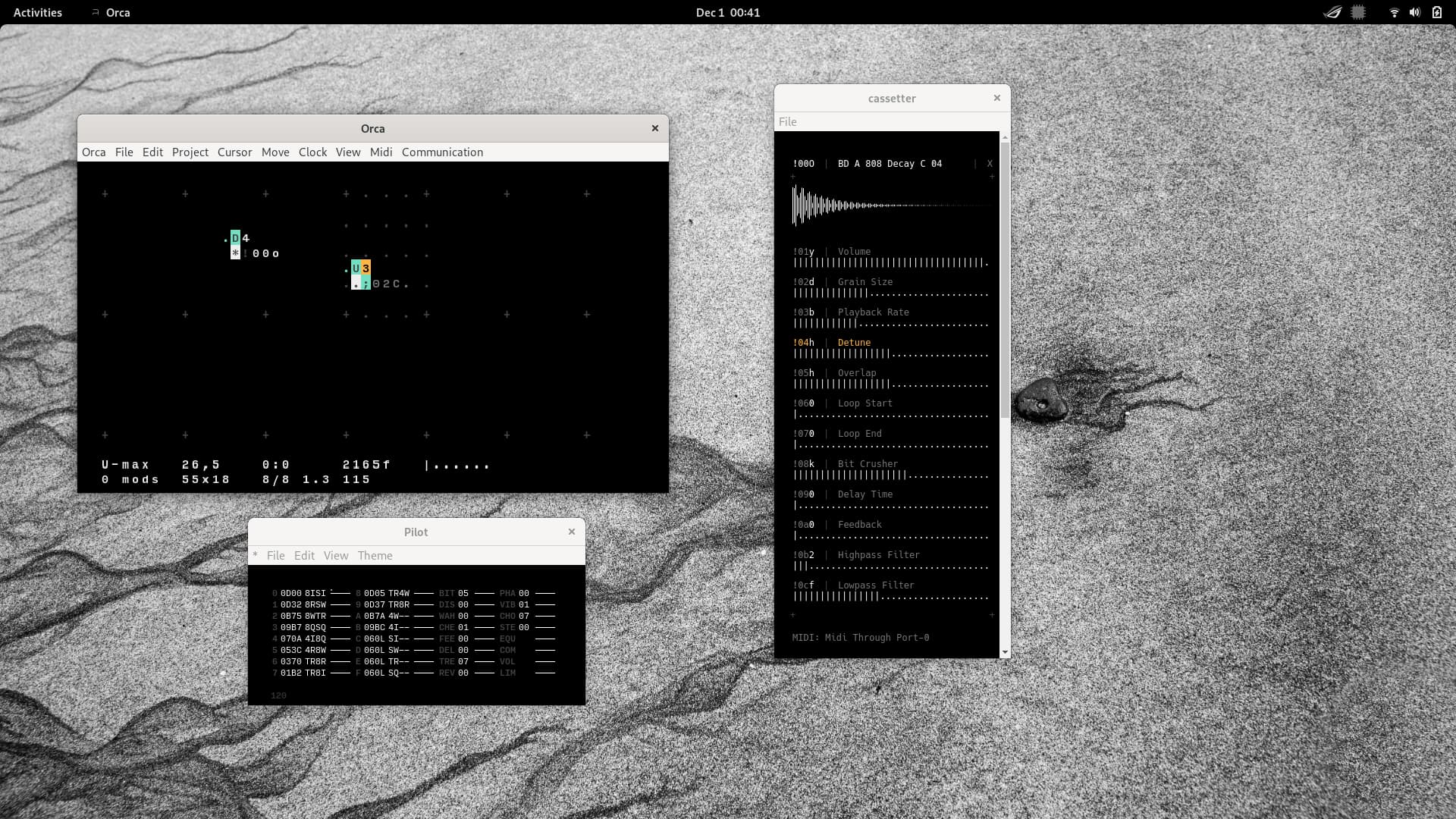This screenshot has height=819, width=1456.
Task: Open the File menu in Pilot window
Action: pyautogui.click(x=275, y=555)
